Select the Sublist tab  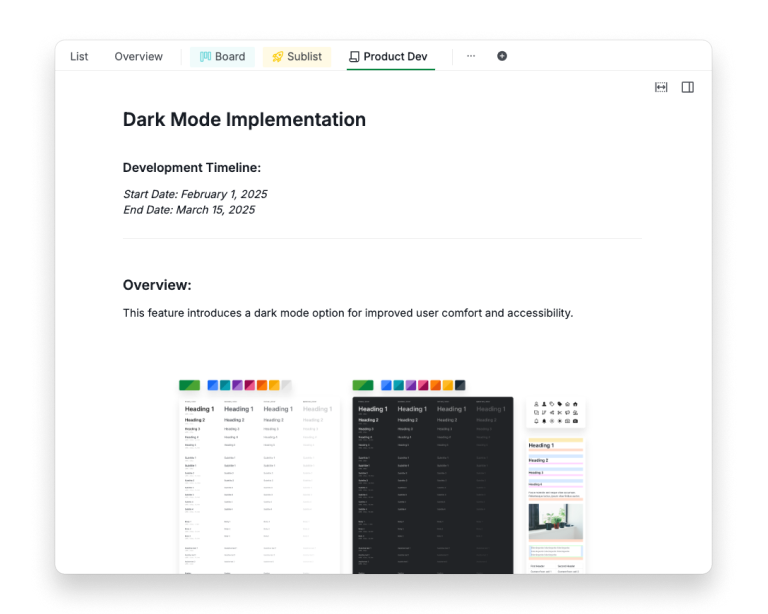(x=297, y=57)
